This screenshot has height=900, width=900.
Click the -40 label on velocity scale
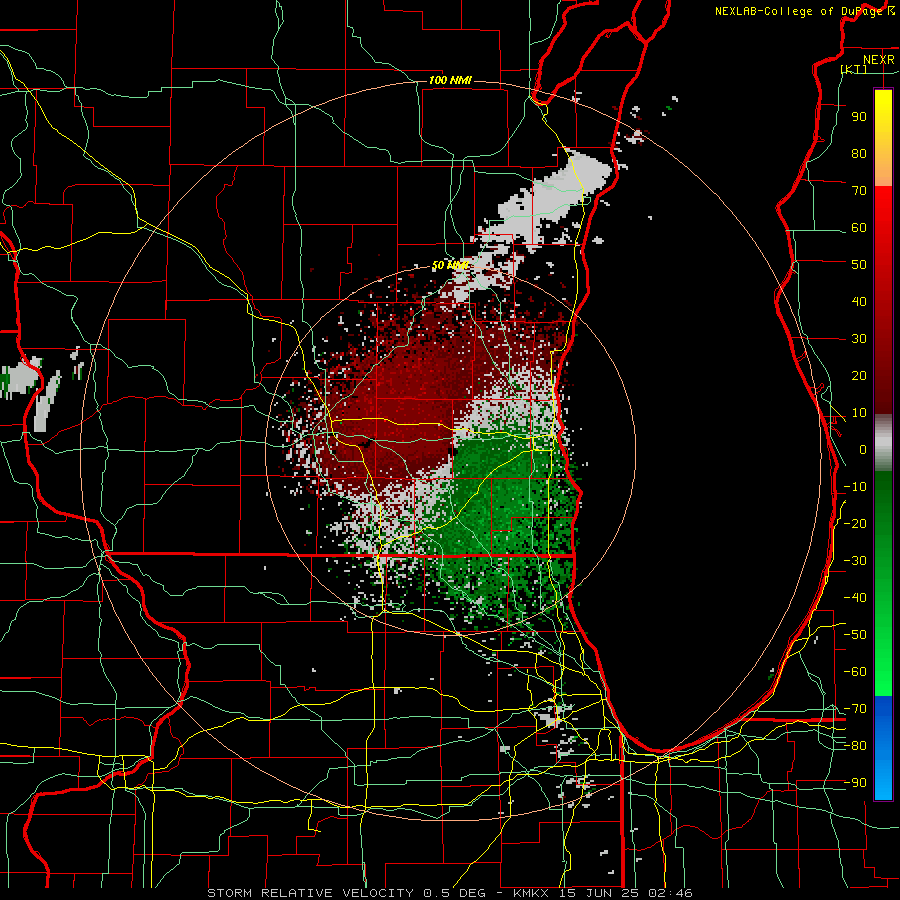(855, 598)
